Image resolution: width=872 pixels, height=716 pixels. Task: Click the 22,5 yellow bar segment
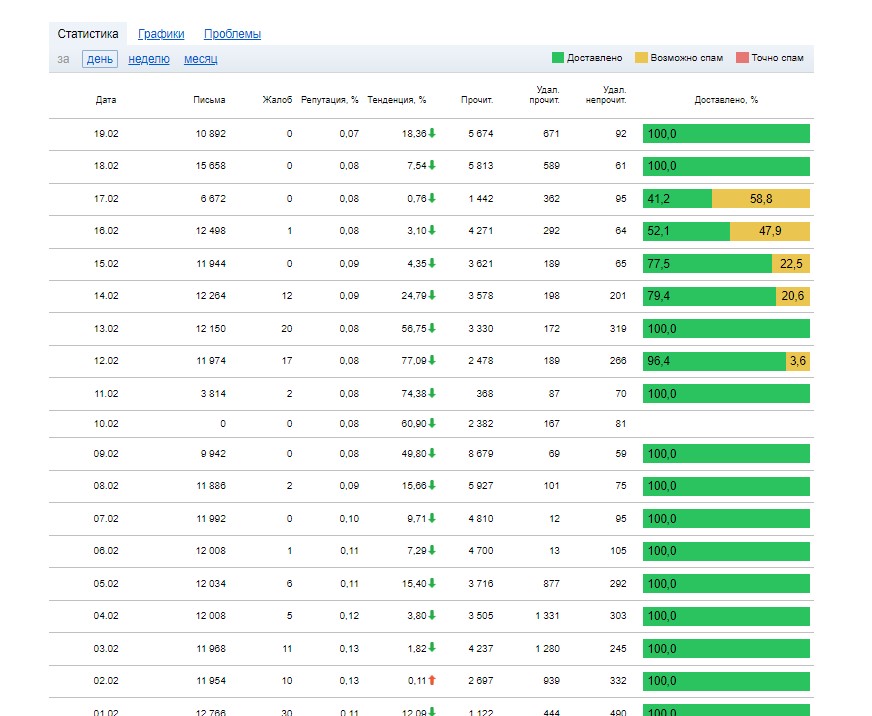[x=791, y=264]
